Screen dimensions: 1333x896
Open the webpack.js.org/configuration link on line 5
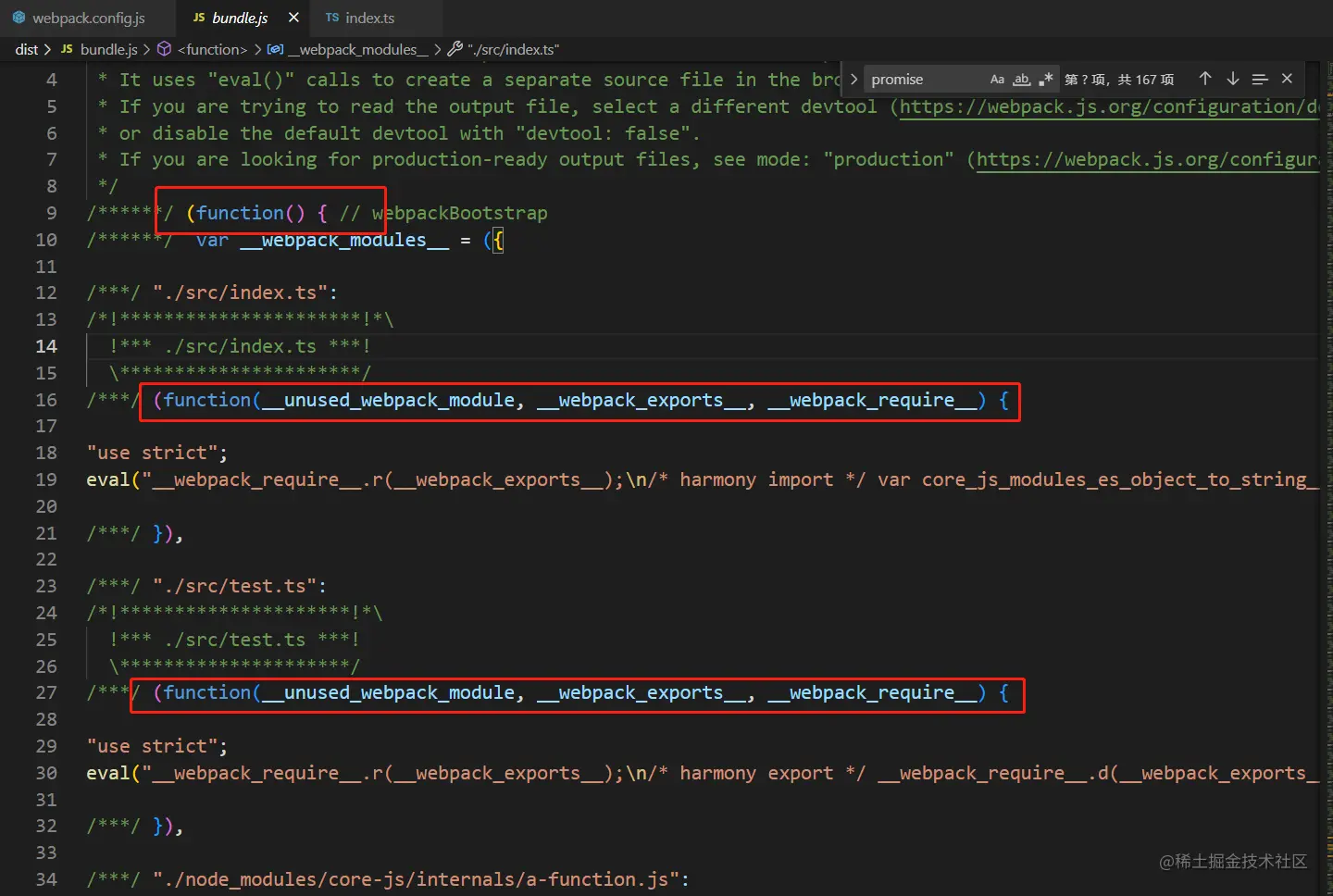[1109, 106]
